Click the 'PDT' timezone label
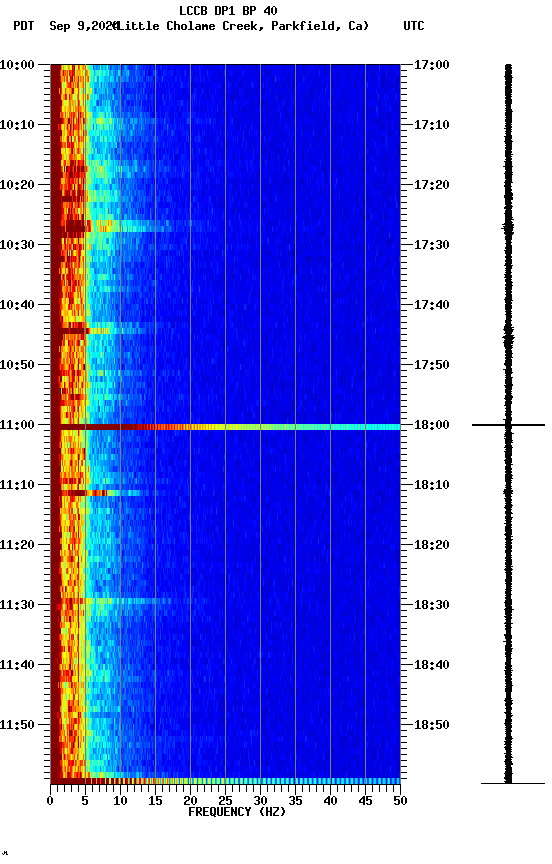Viewport: 552px width, 864px height. click(24, 26)
